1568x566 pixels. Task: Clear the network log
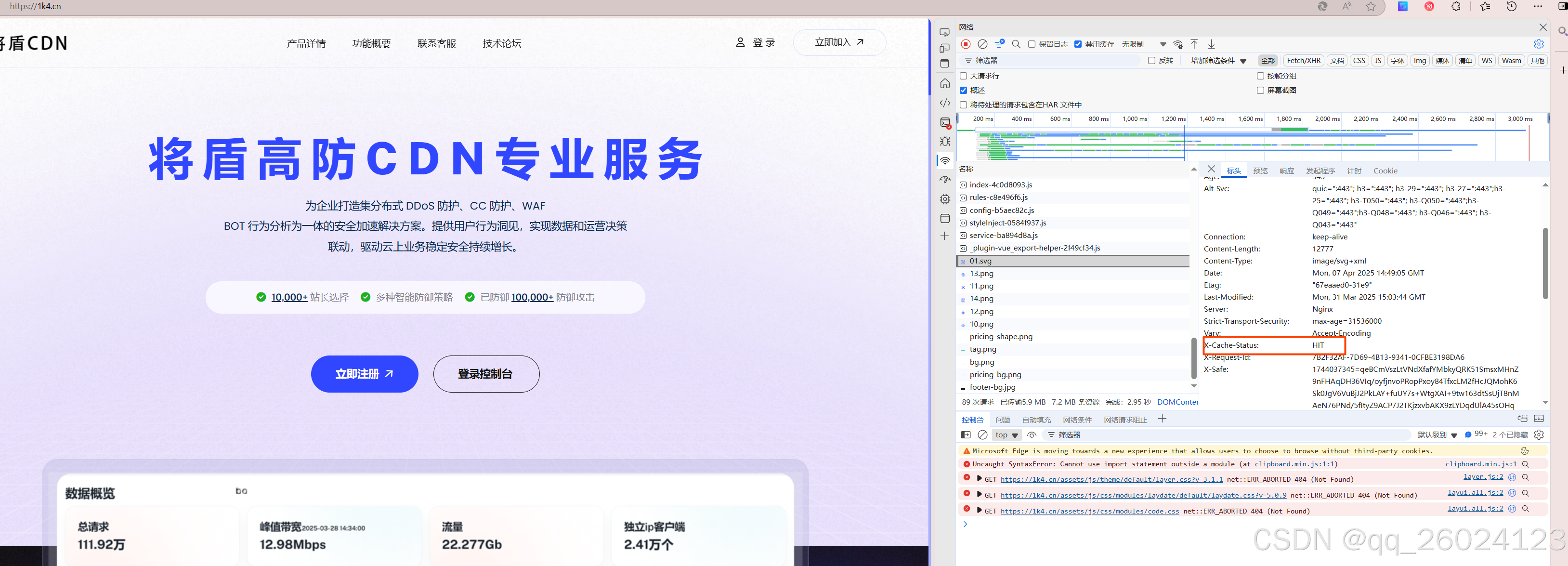click(982, 44)
